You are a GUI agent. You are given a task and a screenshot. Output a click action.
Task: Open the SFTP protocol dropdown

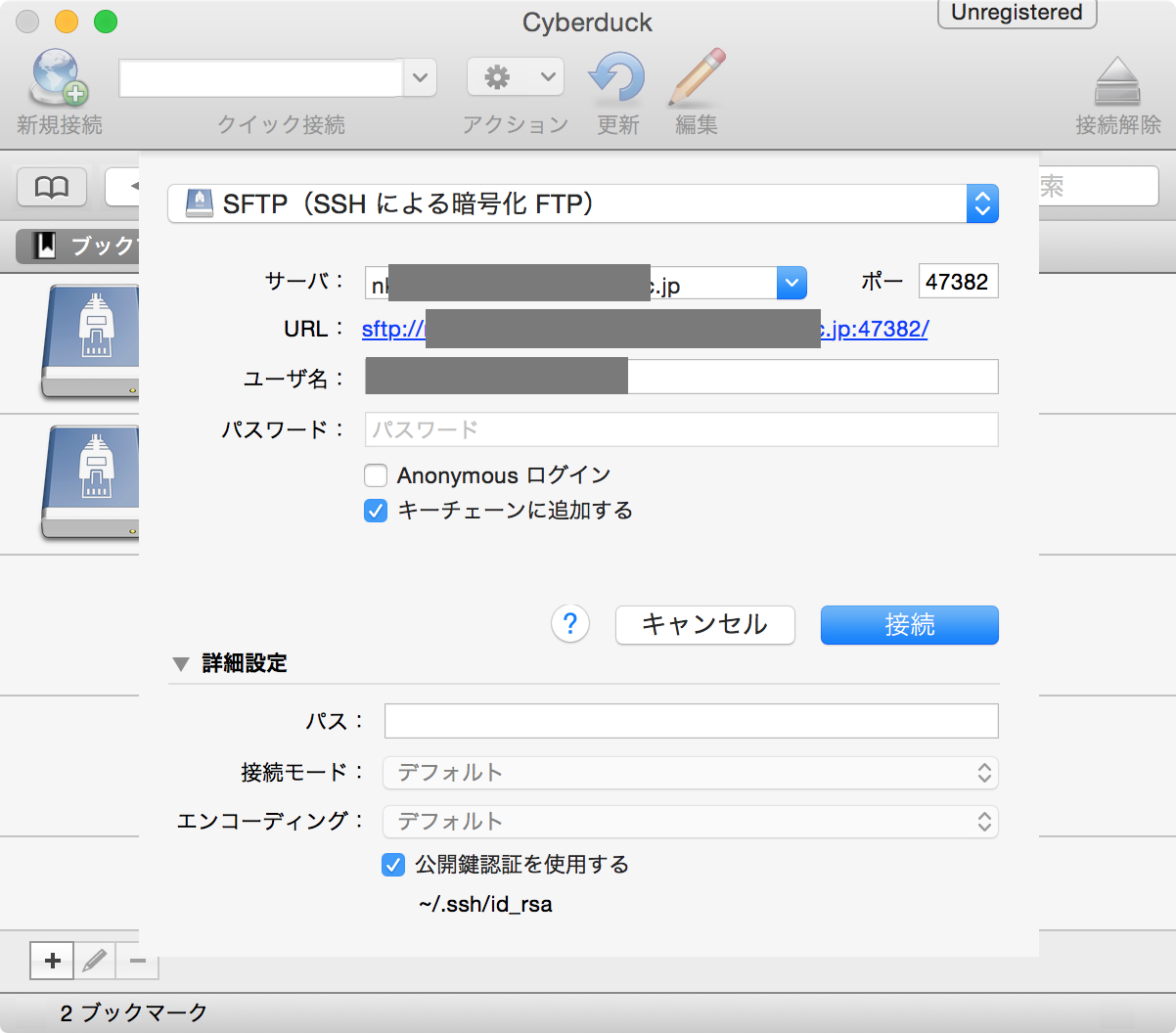pos(583,203)
